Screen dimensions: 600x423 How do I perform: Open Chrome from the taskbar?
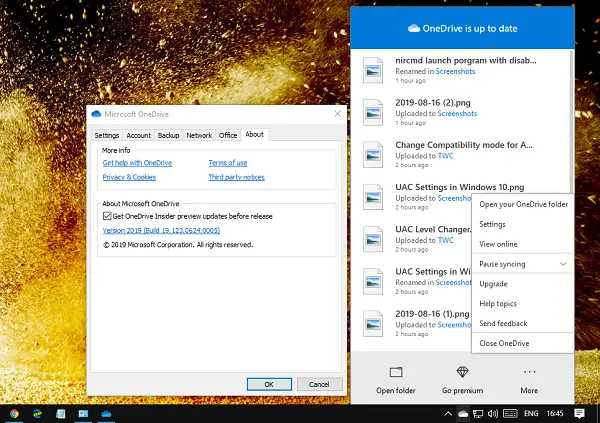pyautogui.click(x=14, y=414)
